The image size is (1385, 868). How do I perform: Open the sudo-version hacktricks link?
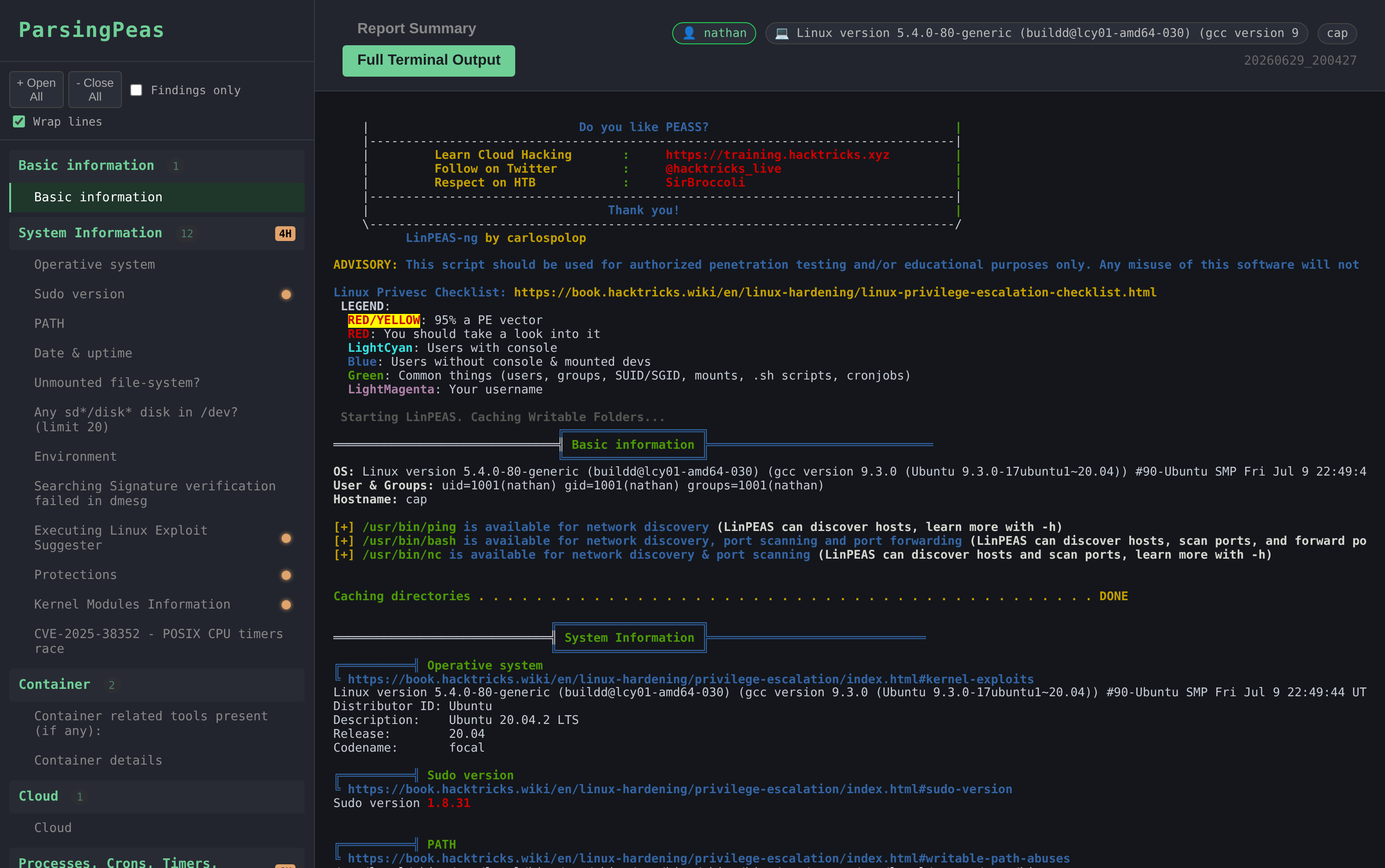point(680,790)
